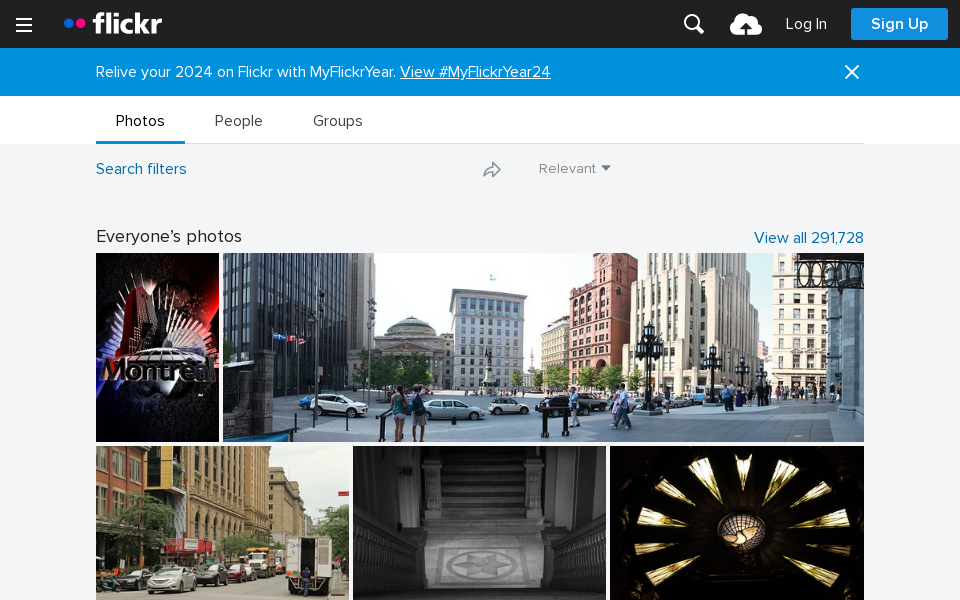The image size is (960, 600).
Task: Click View all 291,728 link
Action: (x=808, y=238)
